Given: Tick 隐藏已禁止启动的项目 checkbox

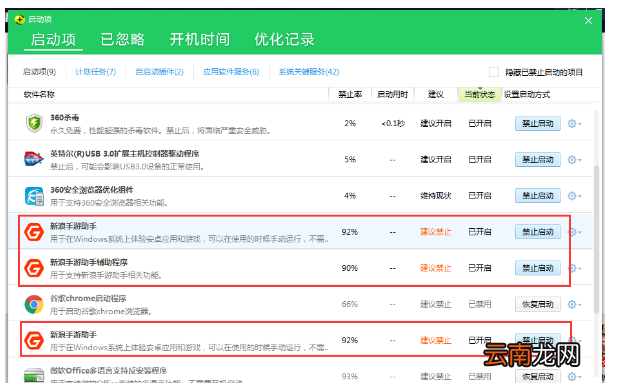Looking at the screenshot, I should 493,72.
